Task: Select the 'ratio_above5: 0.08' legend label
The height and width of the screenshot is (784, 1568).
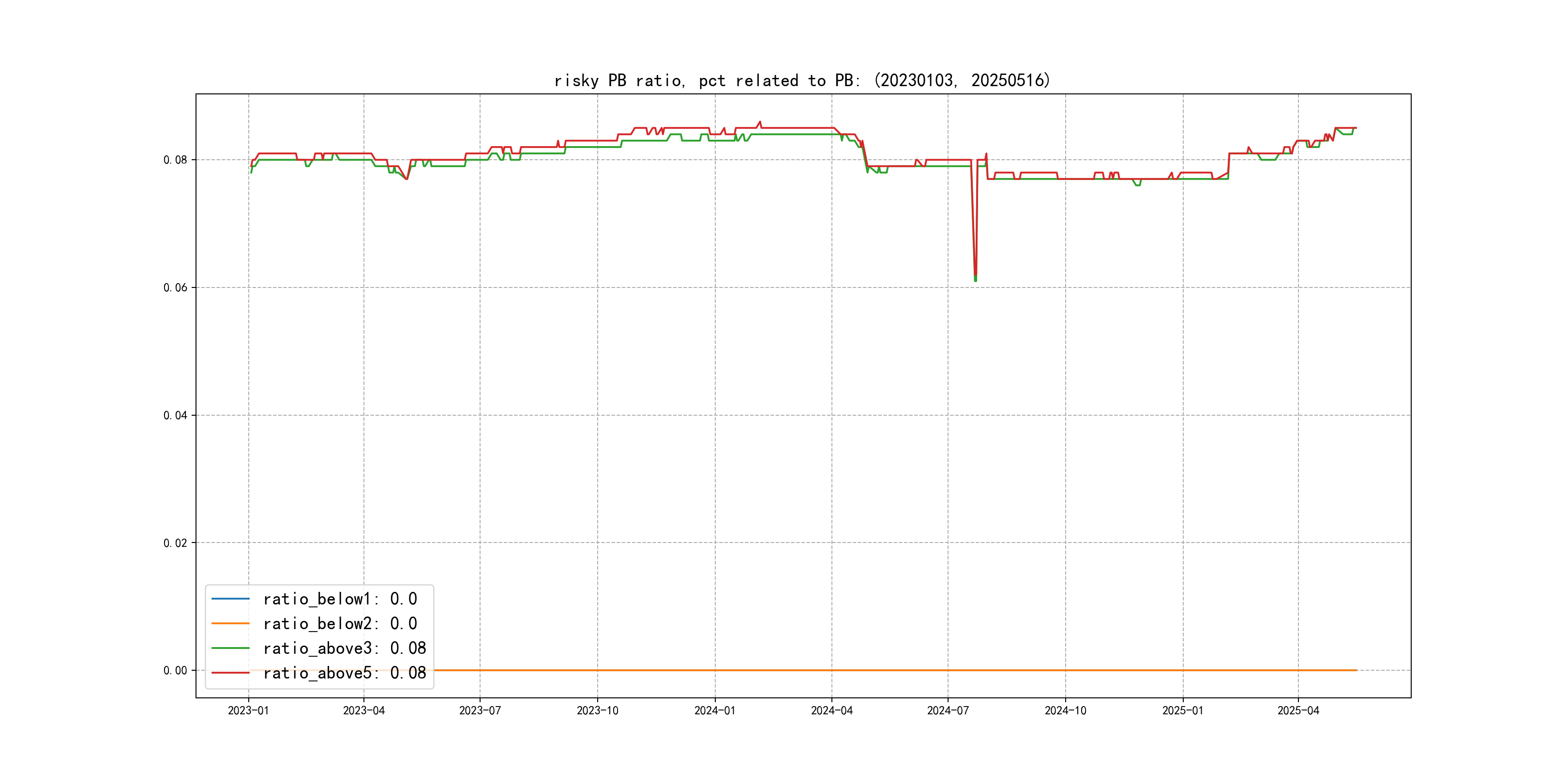Action: [344, 673]
